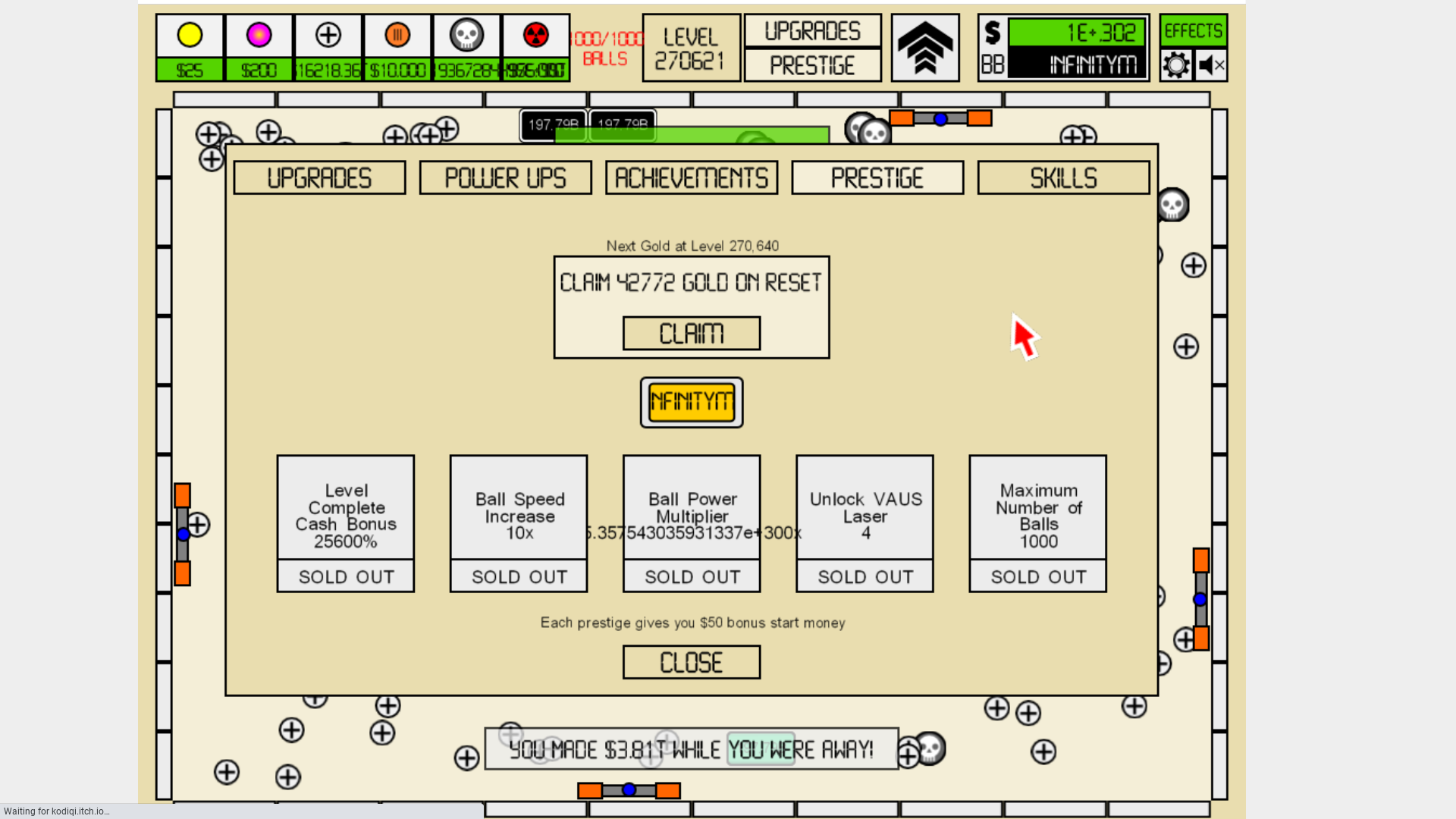Image resolution: width=1456 pixels, height=819 pixels.
Task: Click the settings gear icon
Action: [x=1176, y=65]
